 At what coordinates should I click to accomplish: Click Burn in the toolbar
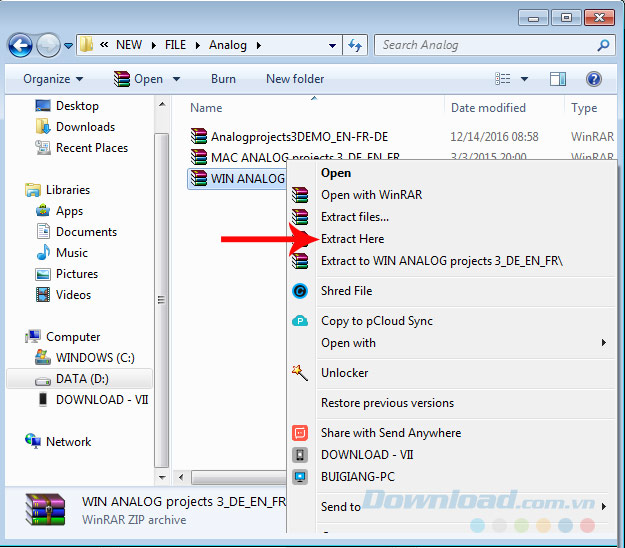coord(223,79)
